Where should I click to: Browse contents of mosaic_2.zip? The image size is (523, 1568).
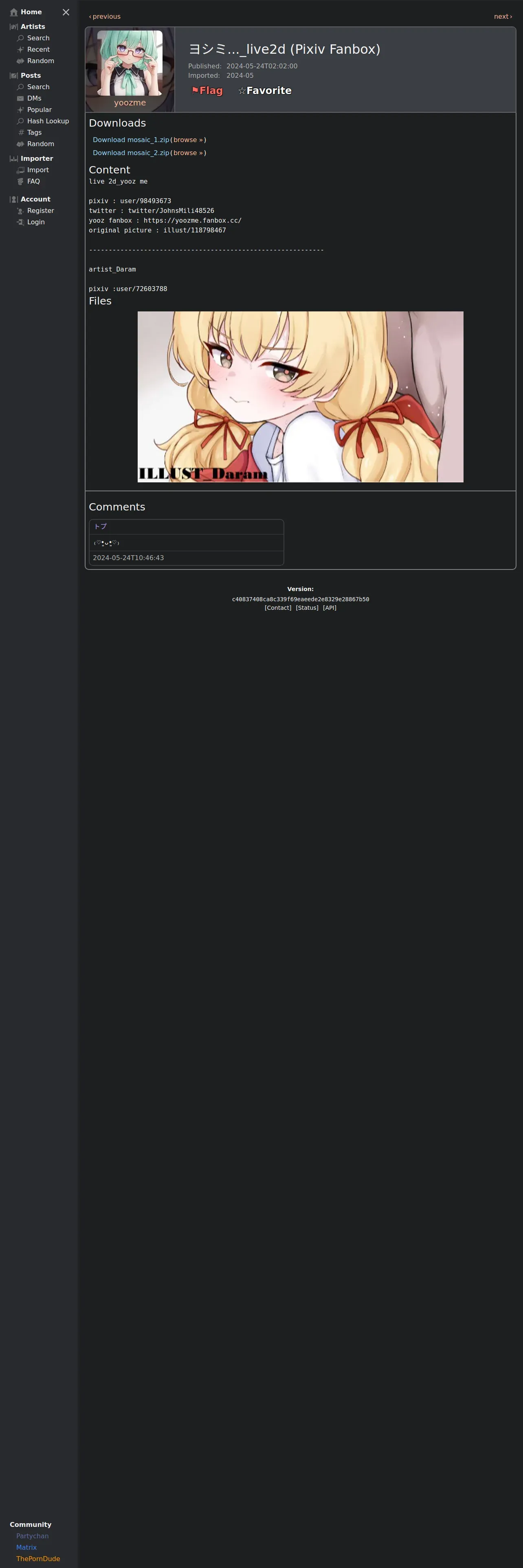tap(188, 153)
